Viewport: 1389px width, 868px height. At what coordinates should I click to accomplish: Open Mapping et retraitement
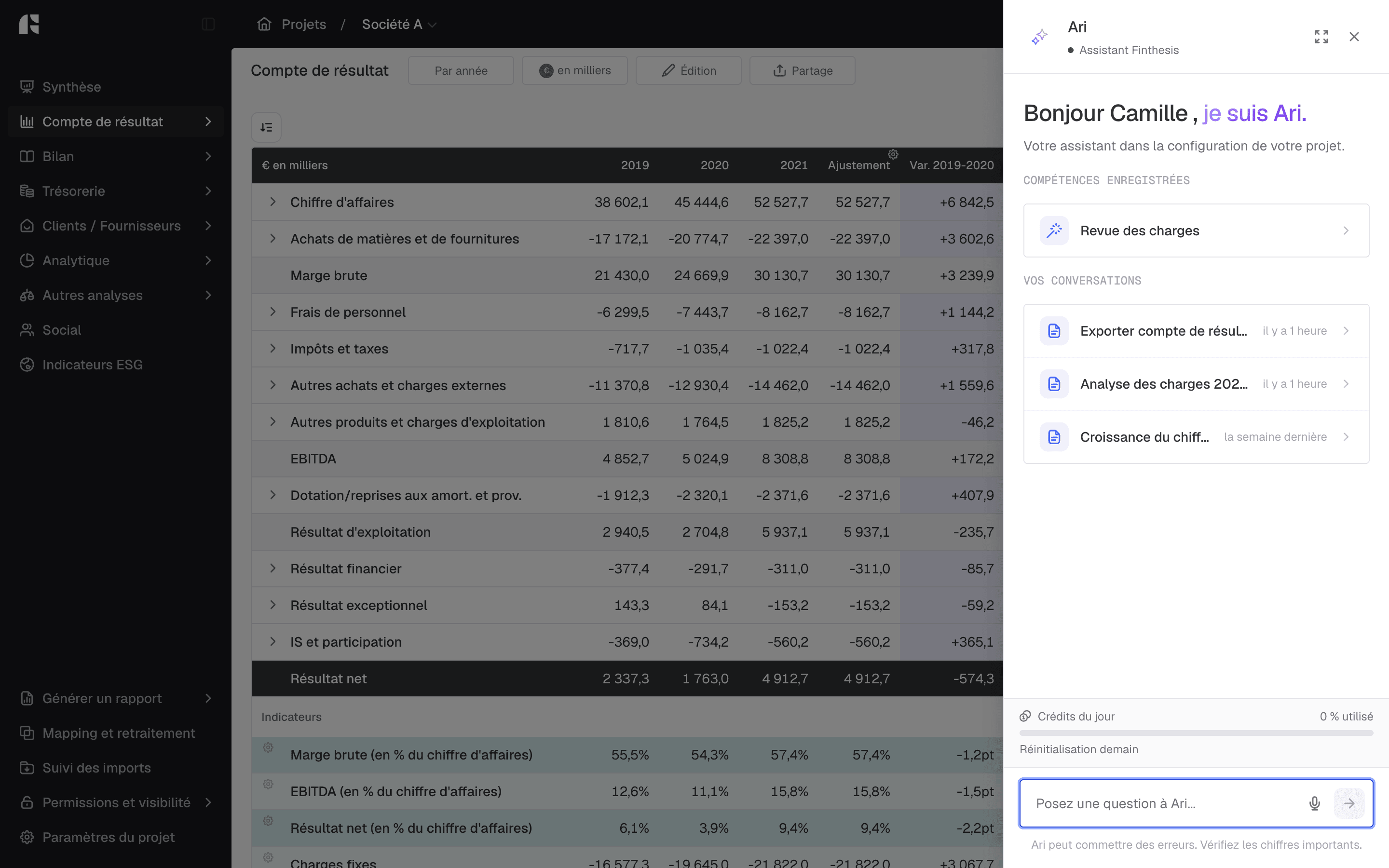click(x=115, y=733)
